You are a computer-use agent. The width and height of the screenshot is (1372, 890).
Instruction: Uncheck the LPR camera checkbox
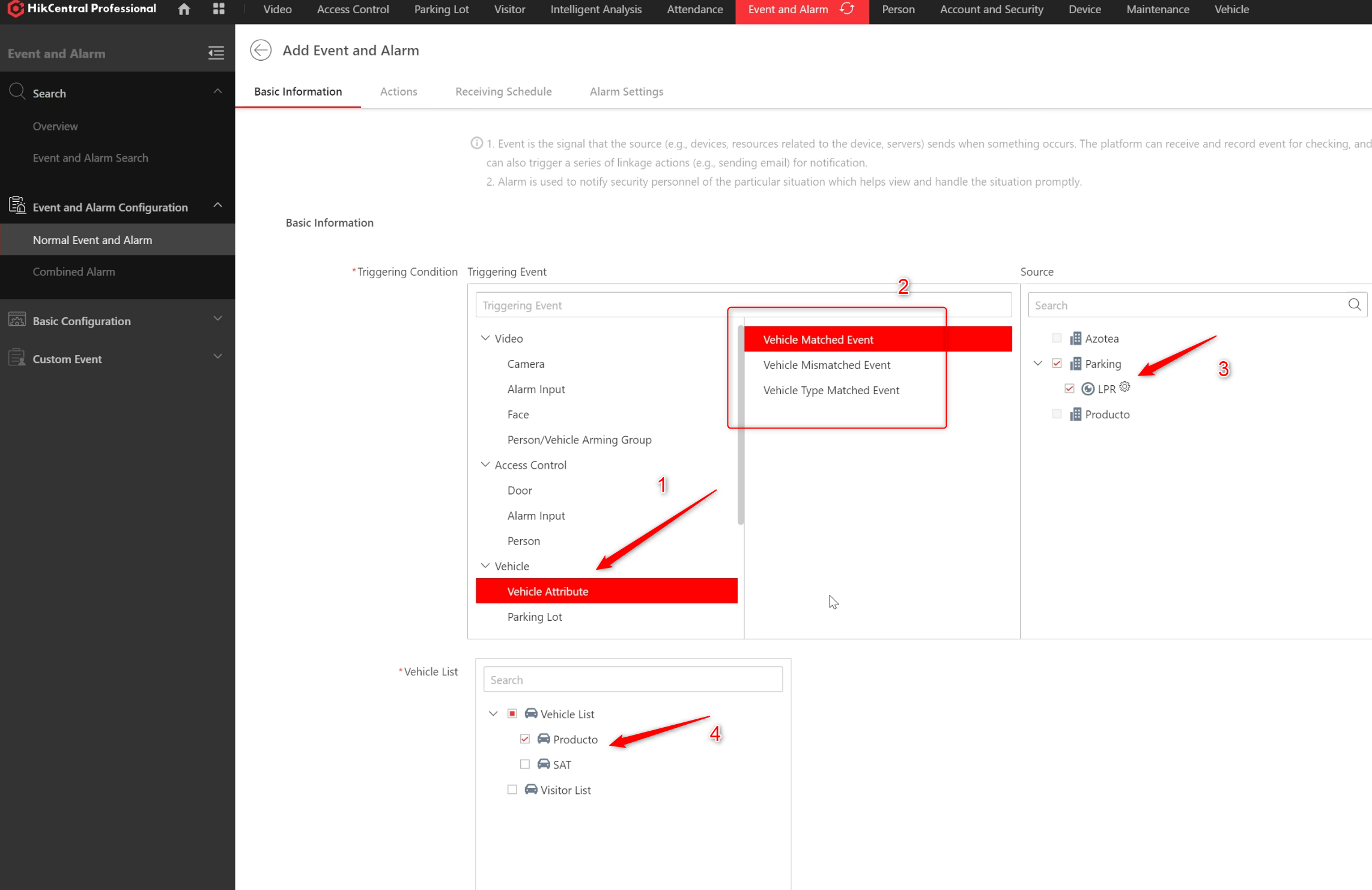(x=1069, y=388)
